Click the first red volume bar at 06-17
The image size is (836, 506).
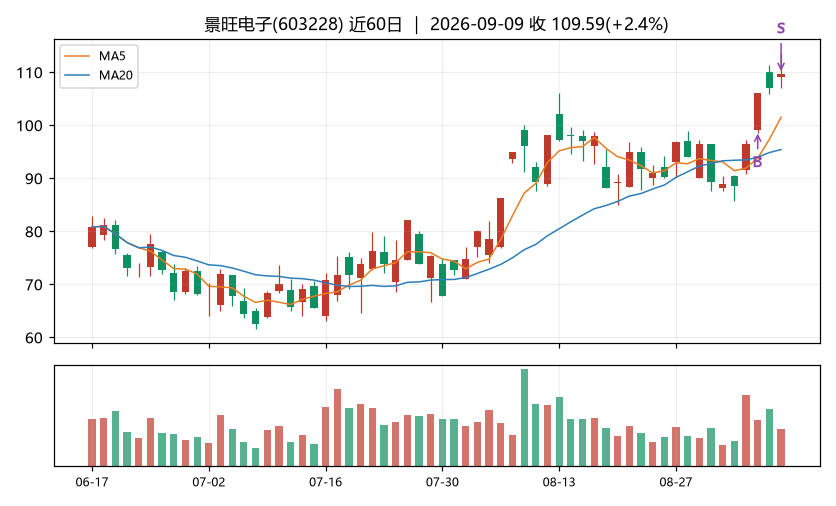(x=92, y=443)
